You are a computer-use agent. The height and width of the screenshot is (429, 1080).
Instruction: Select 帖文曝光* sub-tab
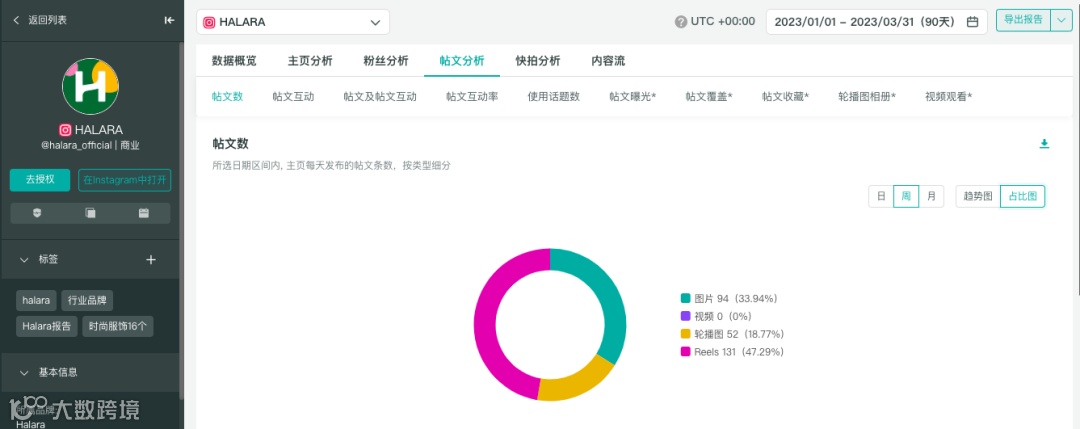[632, 96]
